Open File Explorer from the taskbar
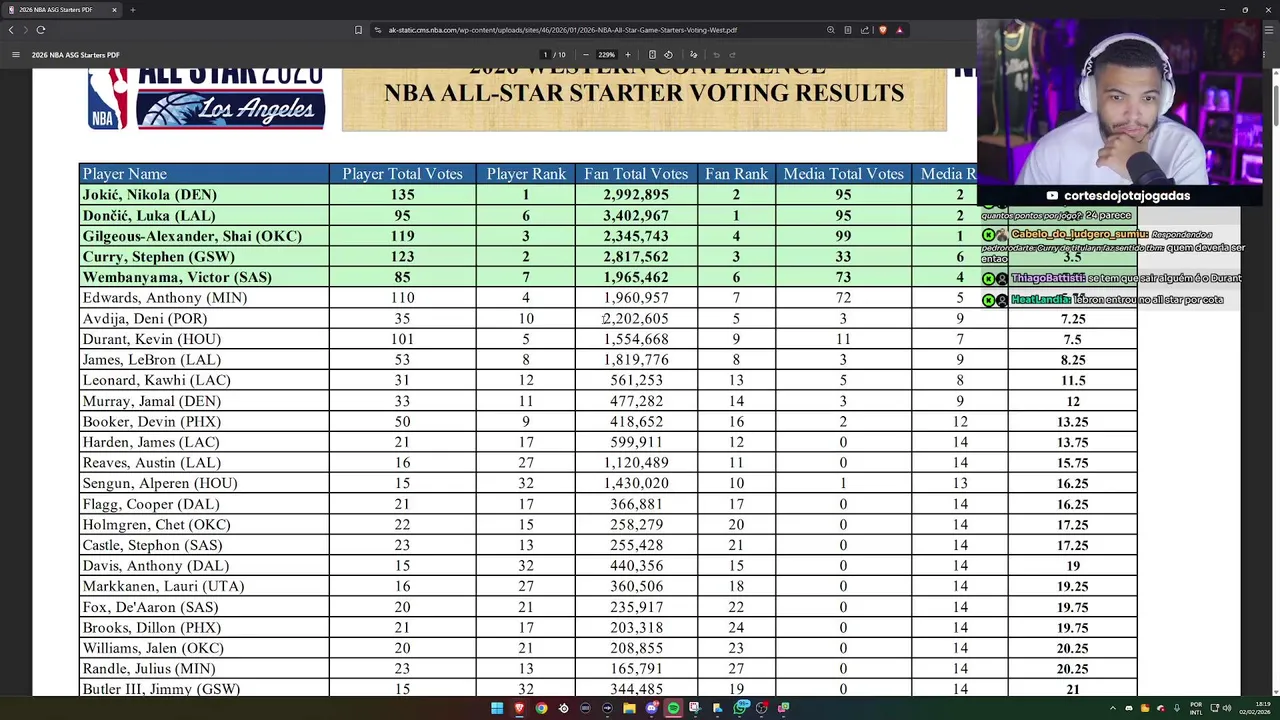 629,708
